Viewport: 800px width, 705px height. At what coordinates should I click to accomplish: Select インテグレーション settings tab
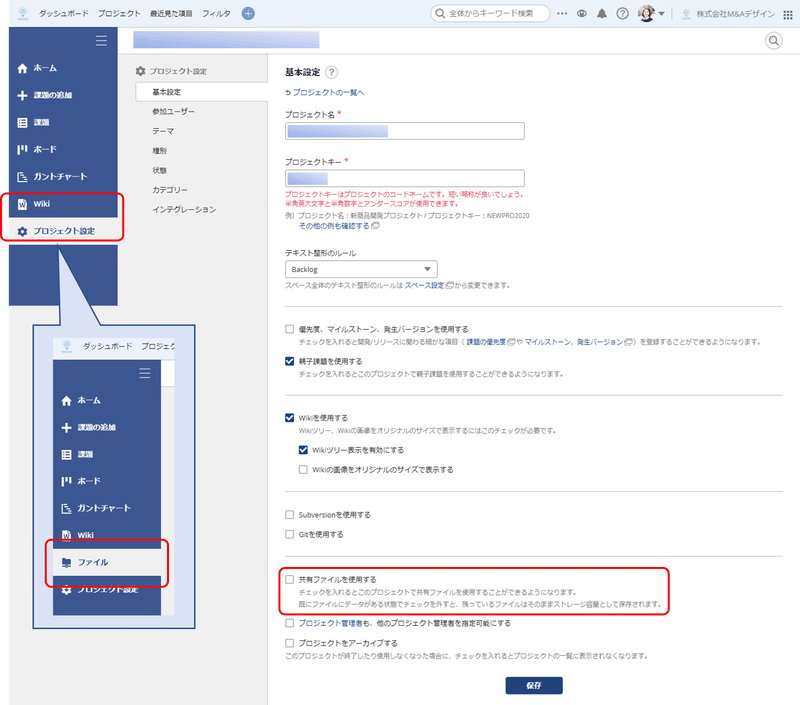coord(184,209)
